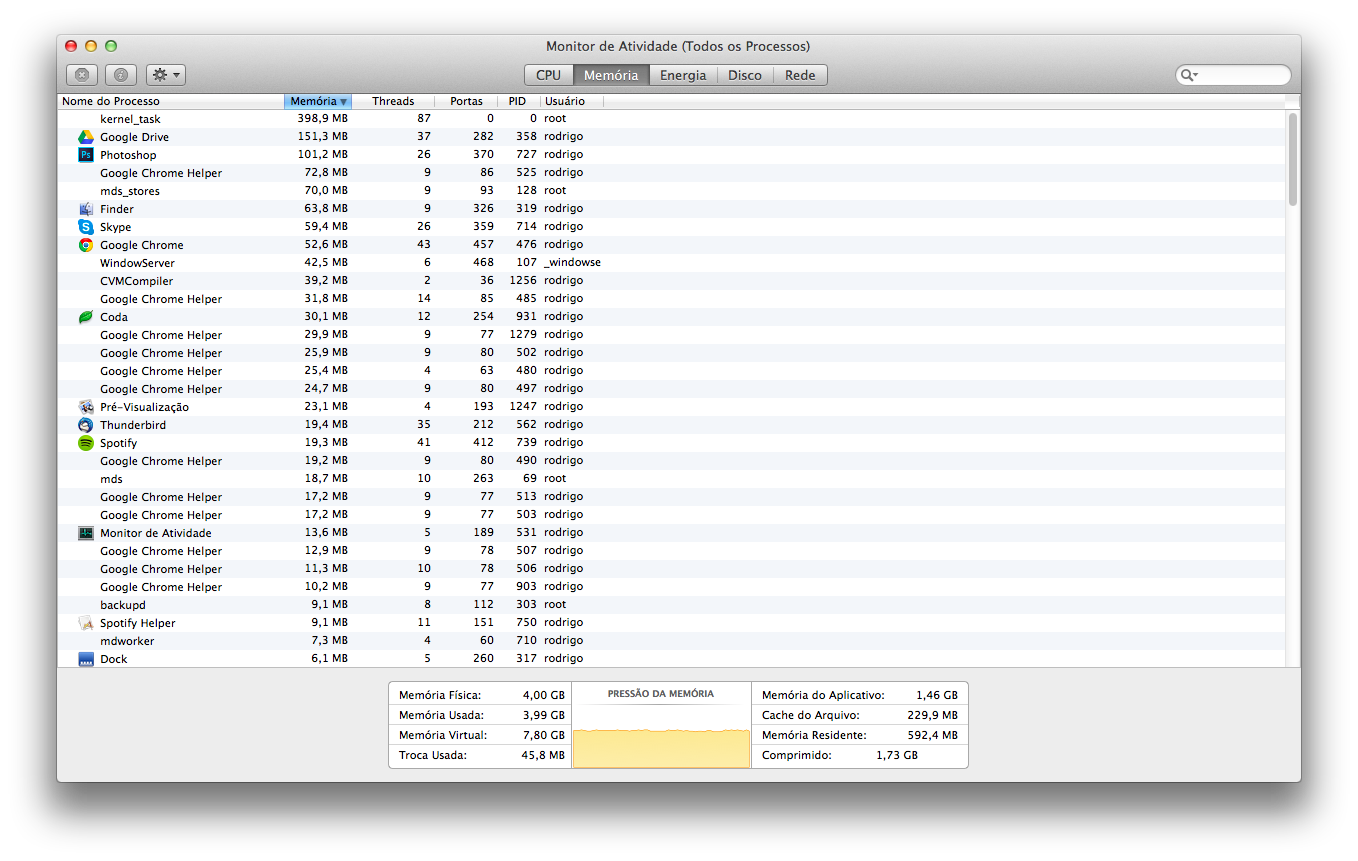This screenshot has width=1358, height=861.
Task: Click the Thunderbird process icon
Action: pyautogui.click(x=86, y=425)
